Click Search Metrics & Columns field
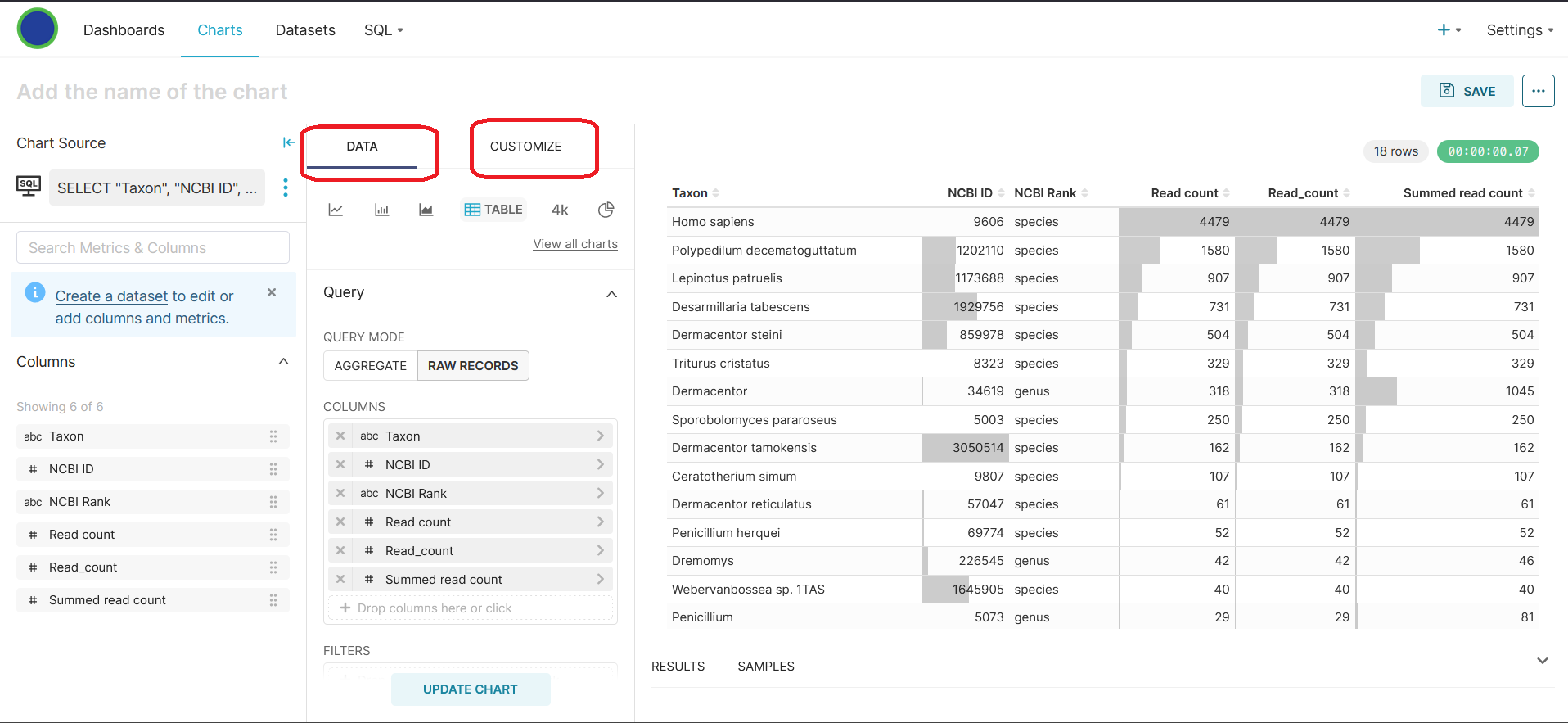This screenshot has height=723, width=1568. tap(153, 247)
